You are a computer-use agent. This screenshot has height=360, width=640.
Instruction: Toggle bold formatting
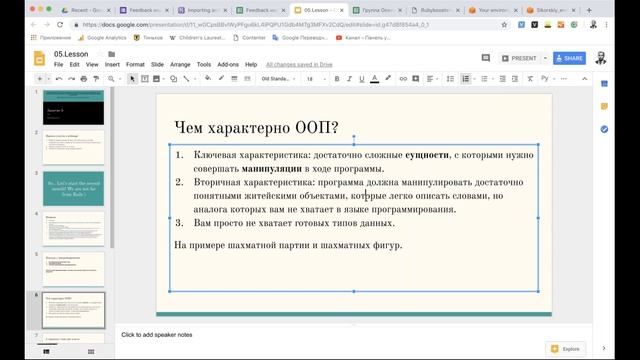coord(337,79)
